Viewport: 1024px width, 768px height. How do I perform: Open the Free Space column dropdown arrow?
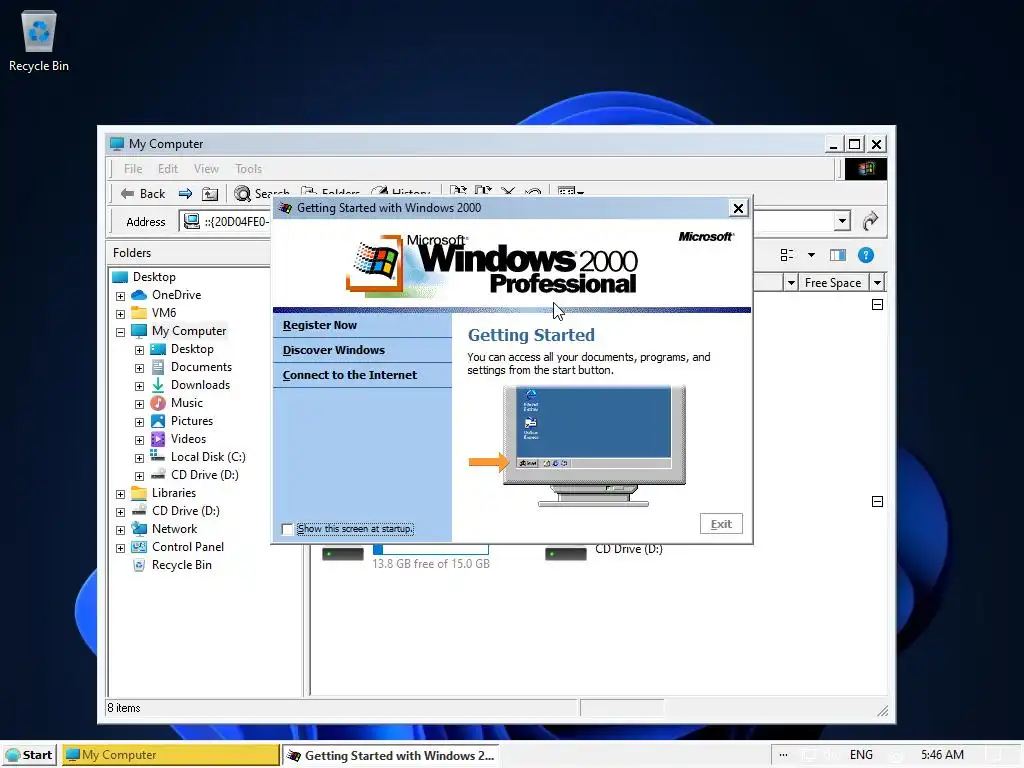pyautogui.click(x=877, y=283)
